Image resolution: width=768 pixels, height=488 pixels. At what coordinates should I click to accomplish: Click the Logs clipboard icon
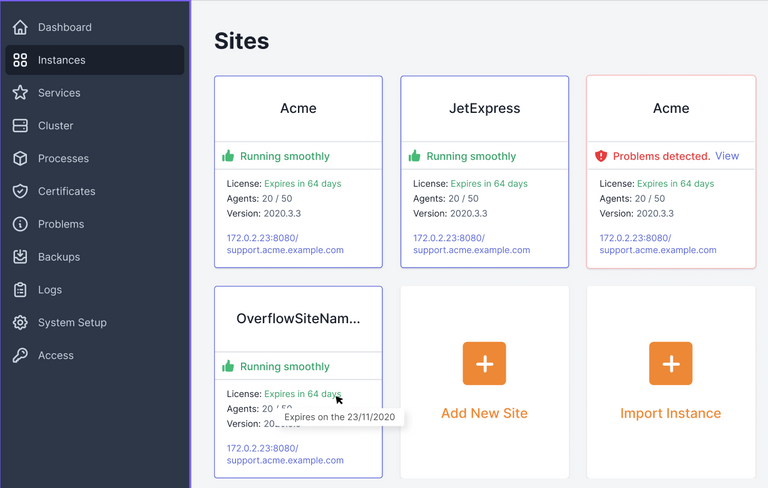20,290
